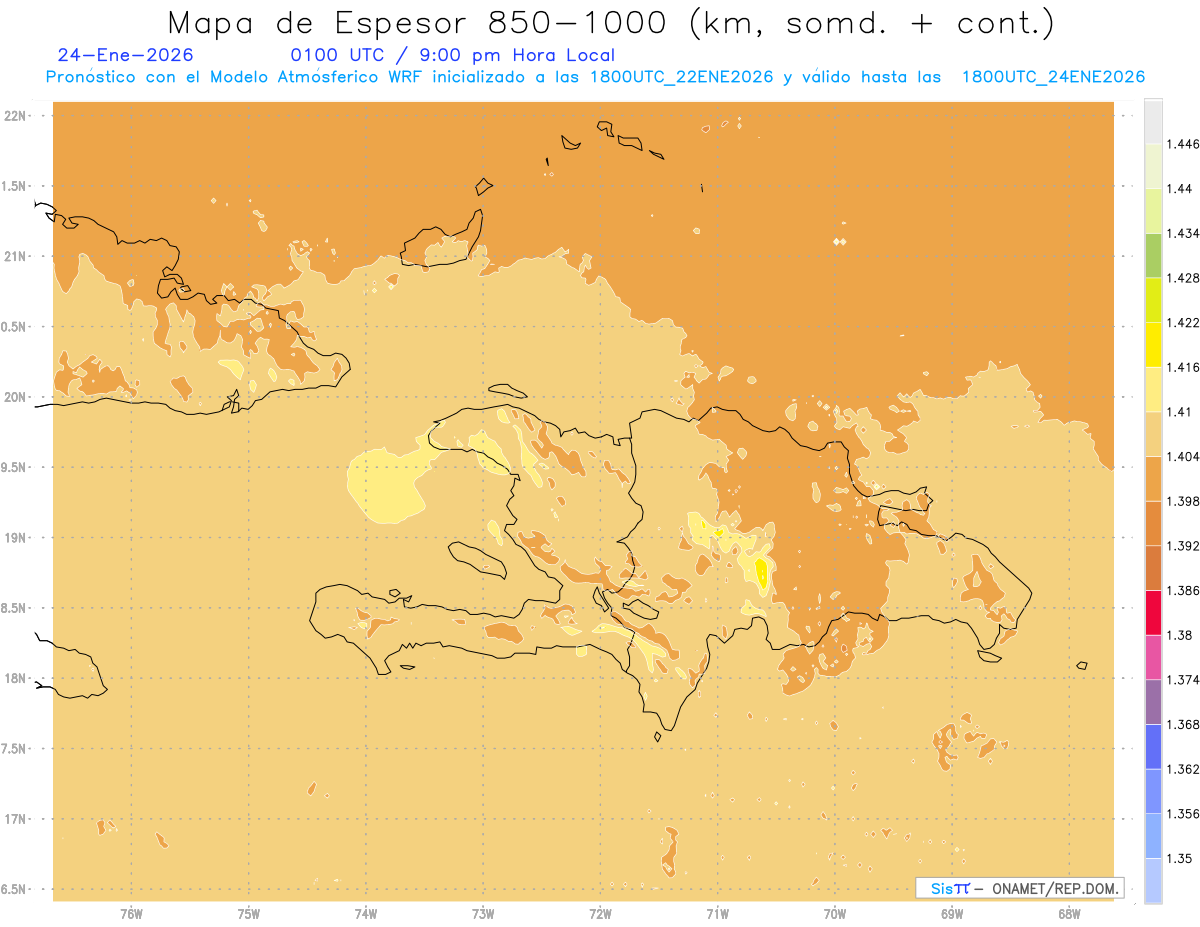
Task: Click legend value '1.398'
Action: coord(1183,501)
